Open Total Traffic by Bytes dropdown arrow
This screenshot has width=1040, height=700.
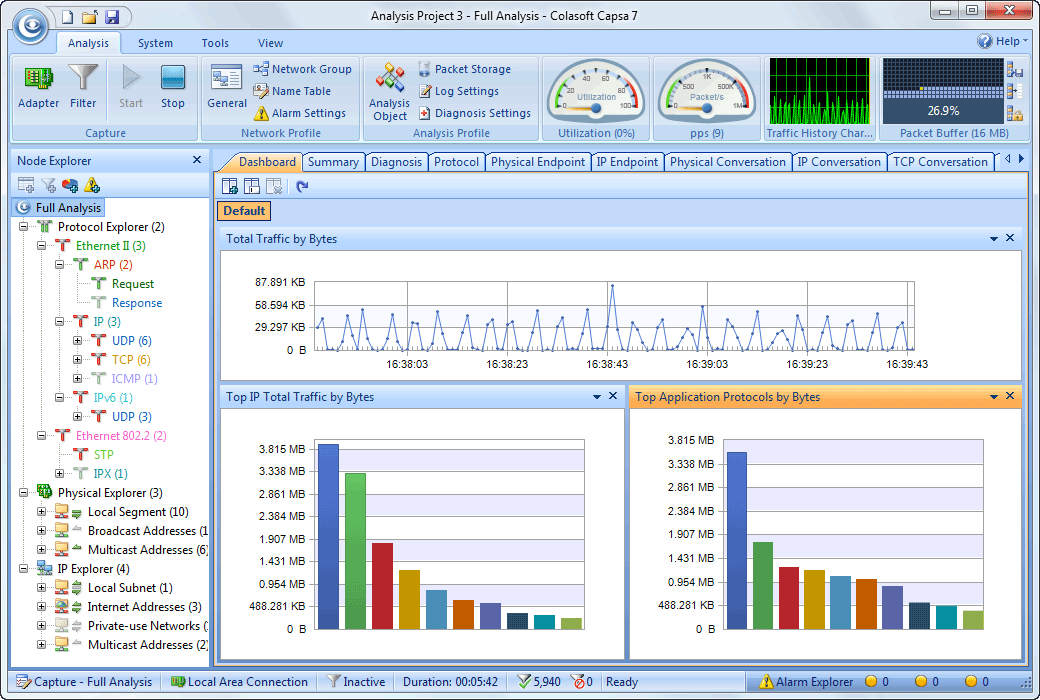click(994, 238)
